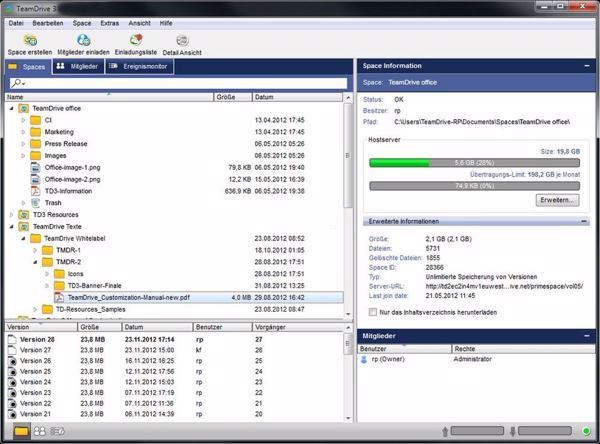Open the Datei menu
Screen dimensions: 600x444
pos(16,23)
